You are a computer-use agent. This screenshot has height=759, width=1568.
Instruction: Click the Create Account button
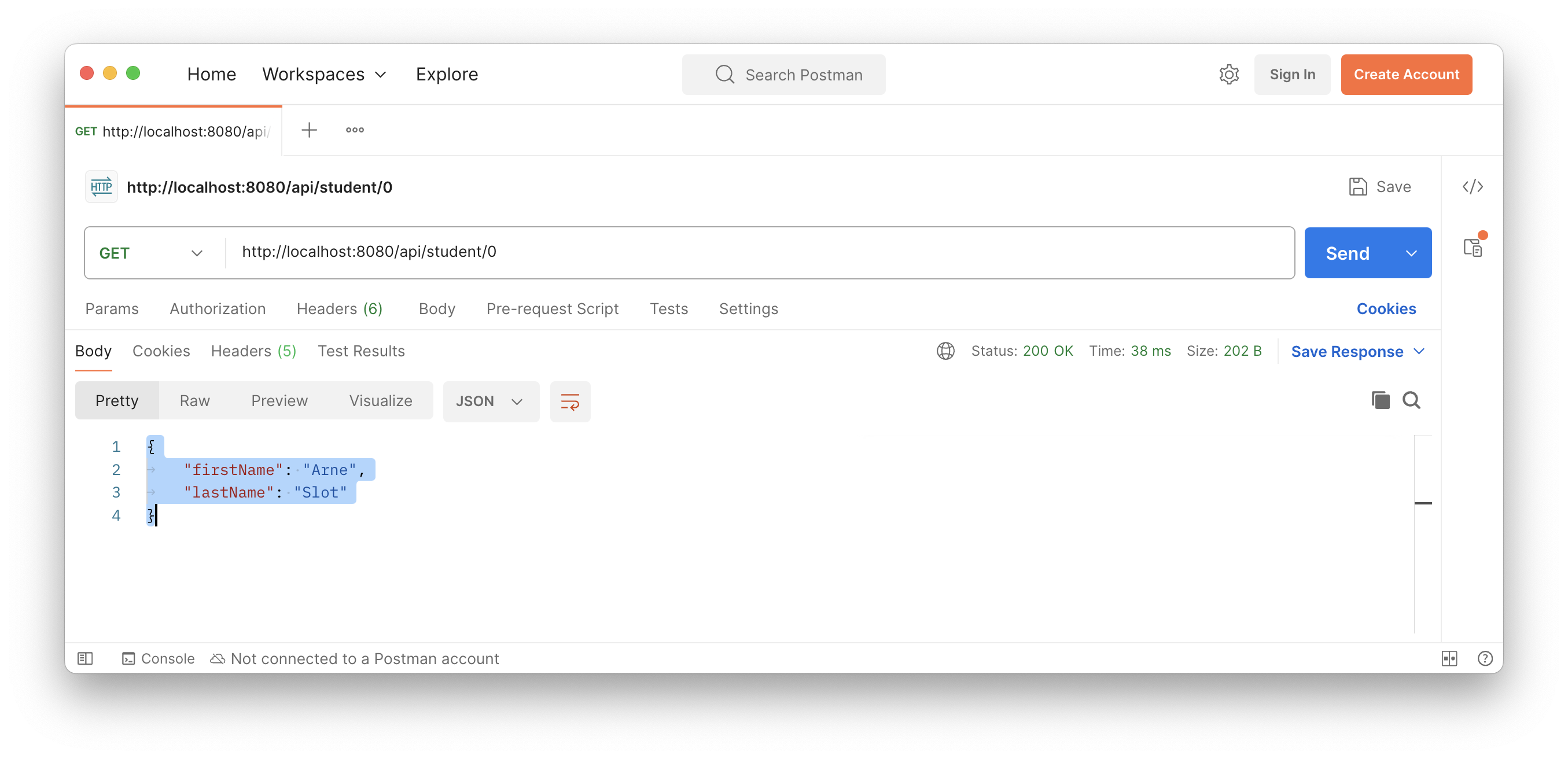(x=1405, y=74)
